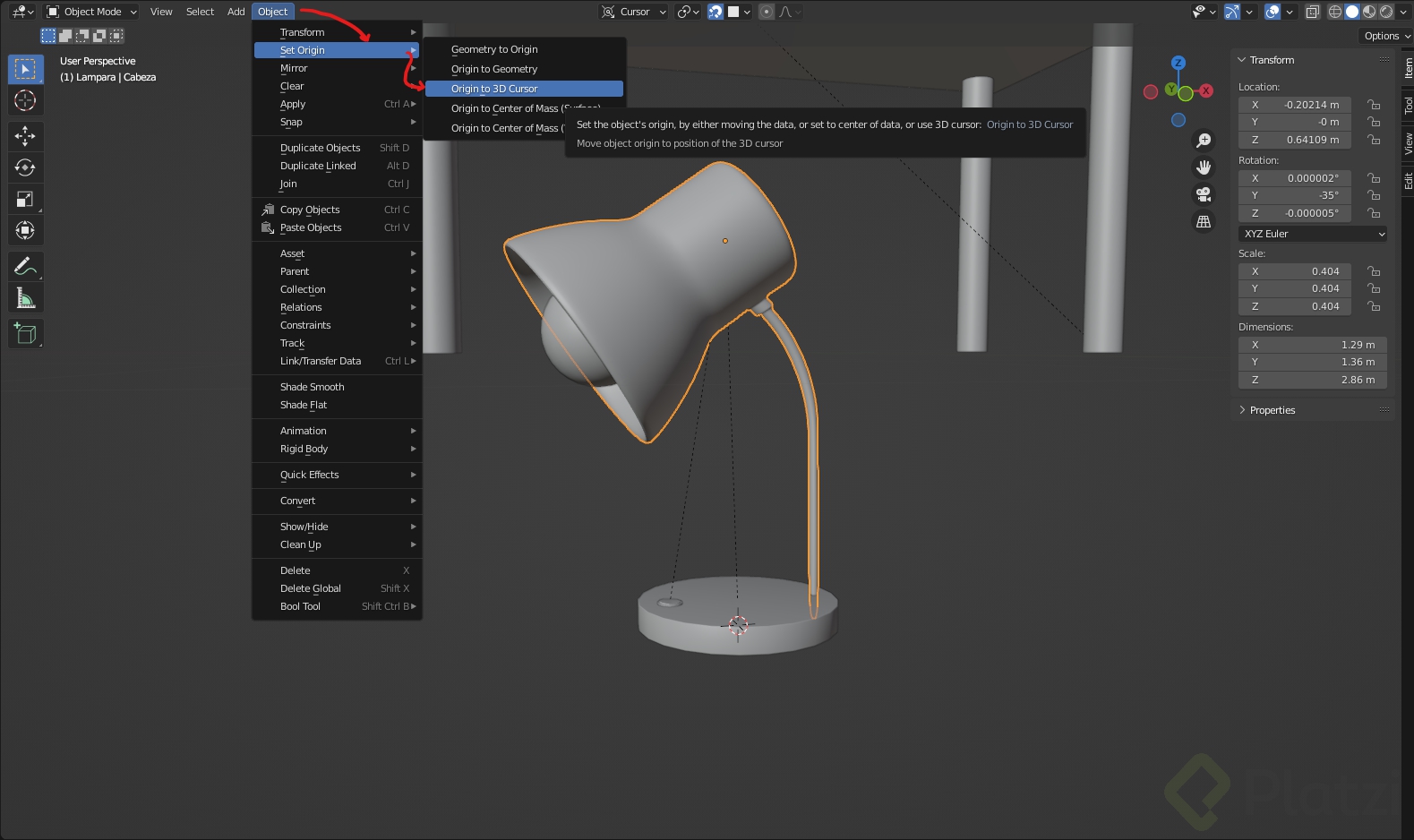Open the Options button in header
Image resolution: width=1414 pixels, height=840 pixels.
[1386, 36]
